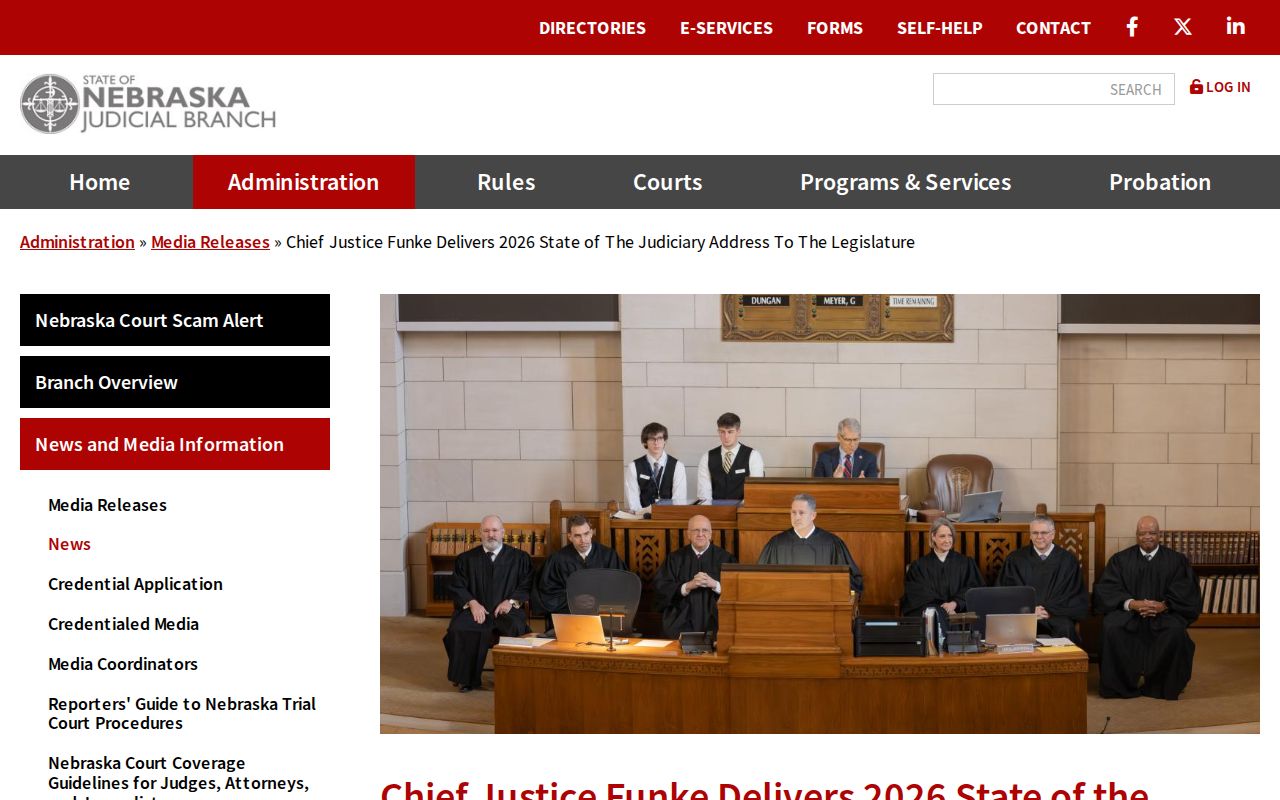
Task: Open the Programs & Services menu
Action: pos(905,182)
